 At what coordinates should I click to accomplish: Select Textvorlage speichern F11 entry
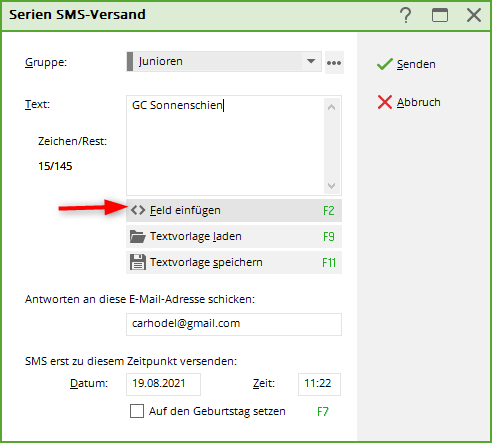point(234,262)
